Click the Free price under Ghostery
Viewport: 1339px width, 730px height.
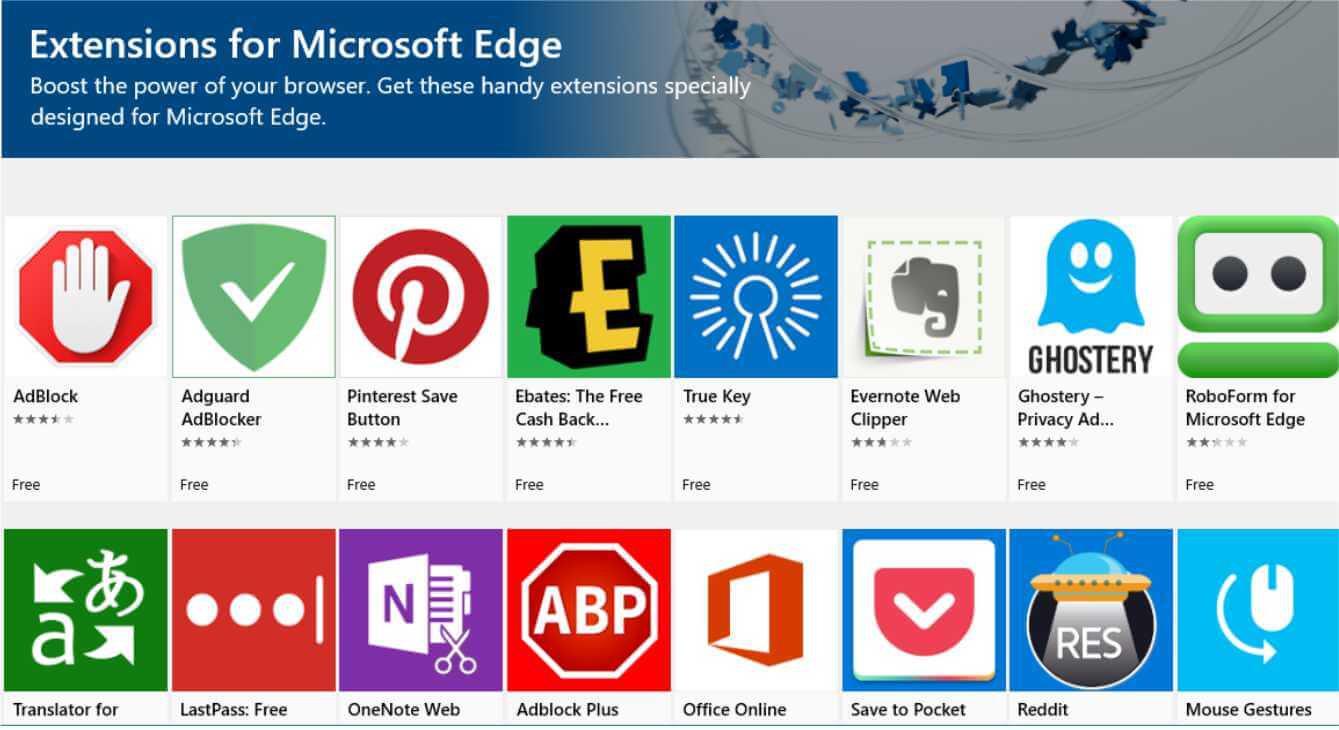pyautogui.click(x=1031, y=485)
